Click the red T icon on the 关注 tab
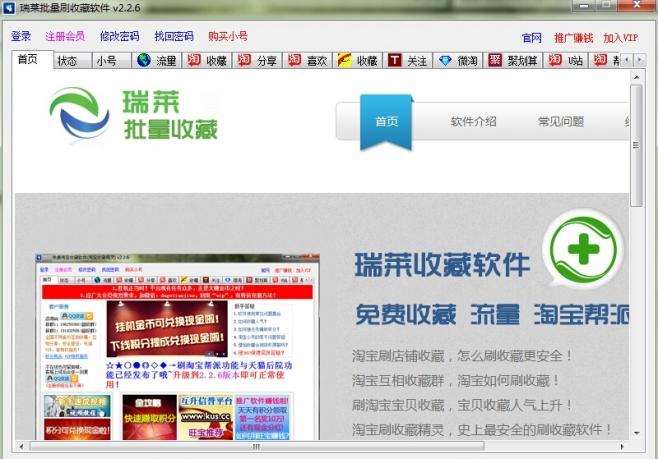658x459 pixels. pyautogui.click(x=394, y=60)
